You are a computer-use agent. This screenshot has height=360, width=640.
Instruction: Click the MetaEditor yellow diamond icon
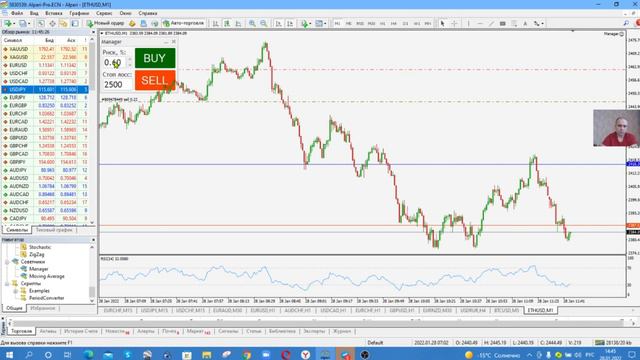[x=132, y=24]
